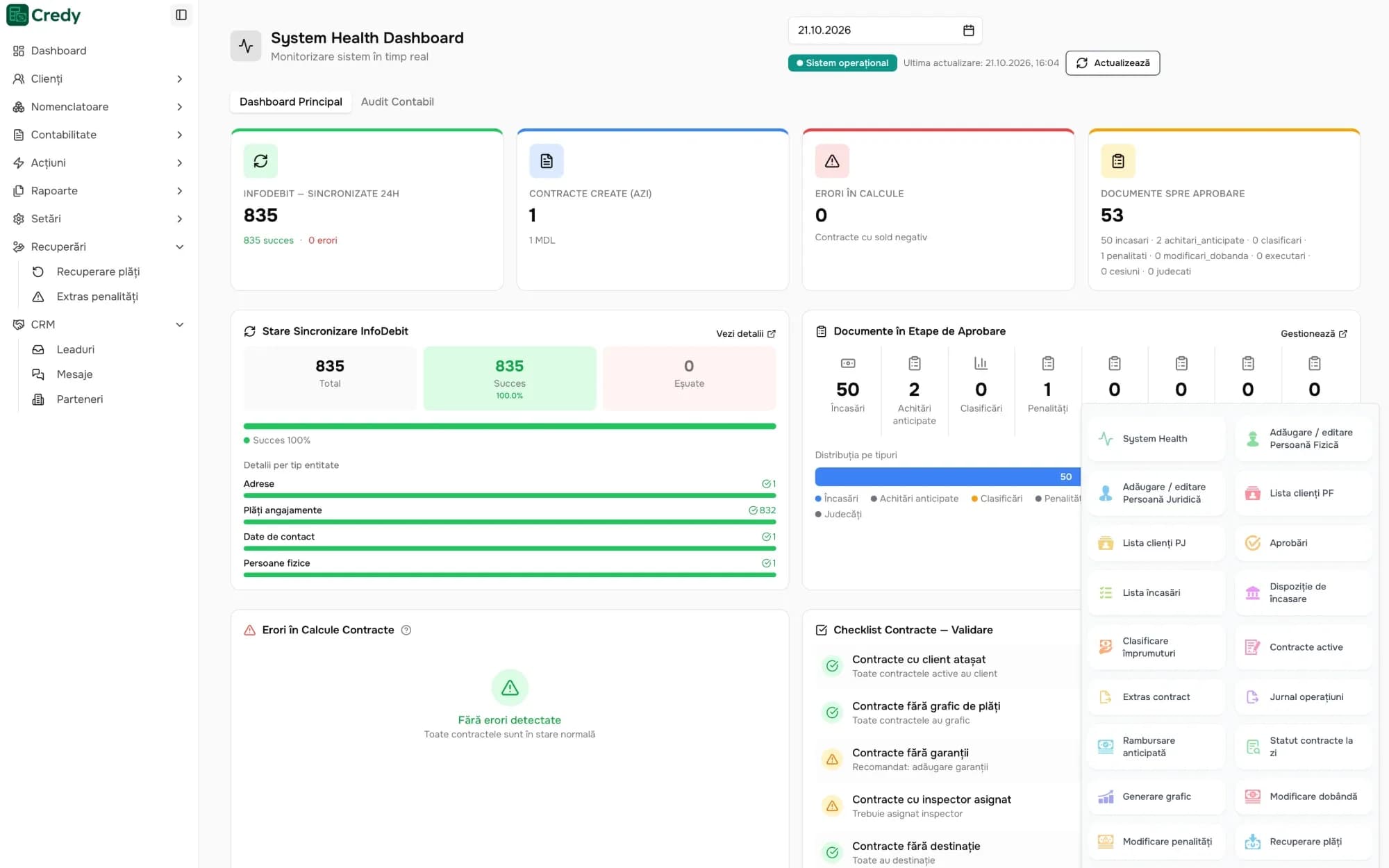Click the 835 Succes tile
This screenshot has height=868, width=1389.
point(510,378)
